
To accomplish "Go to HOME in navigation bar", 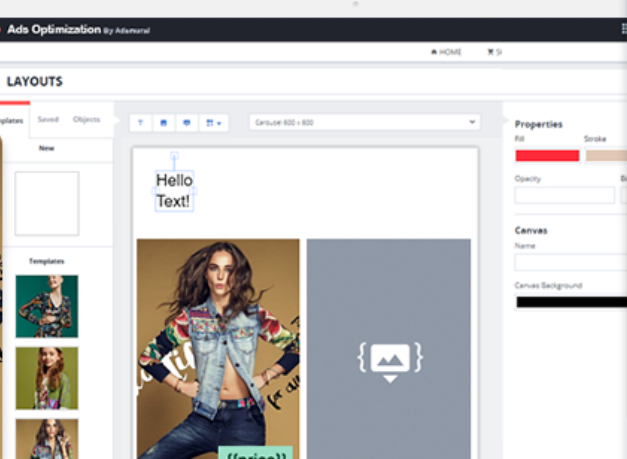I will point(446,52).
